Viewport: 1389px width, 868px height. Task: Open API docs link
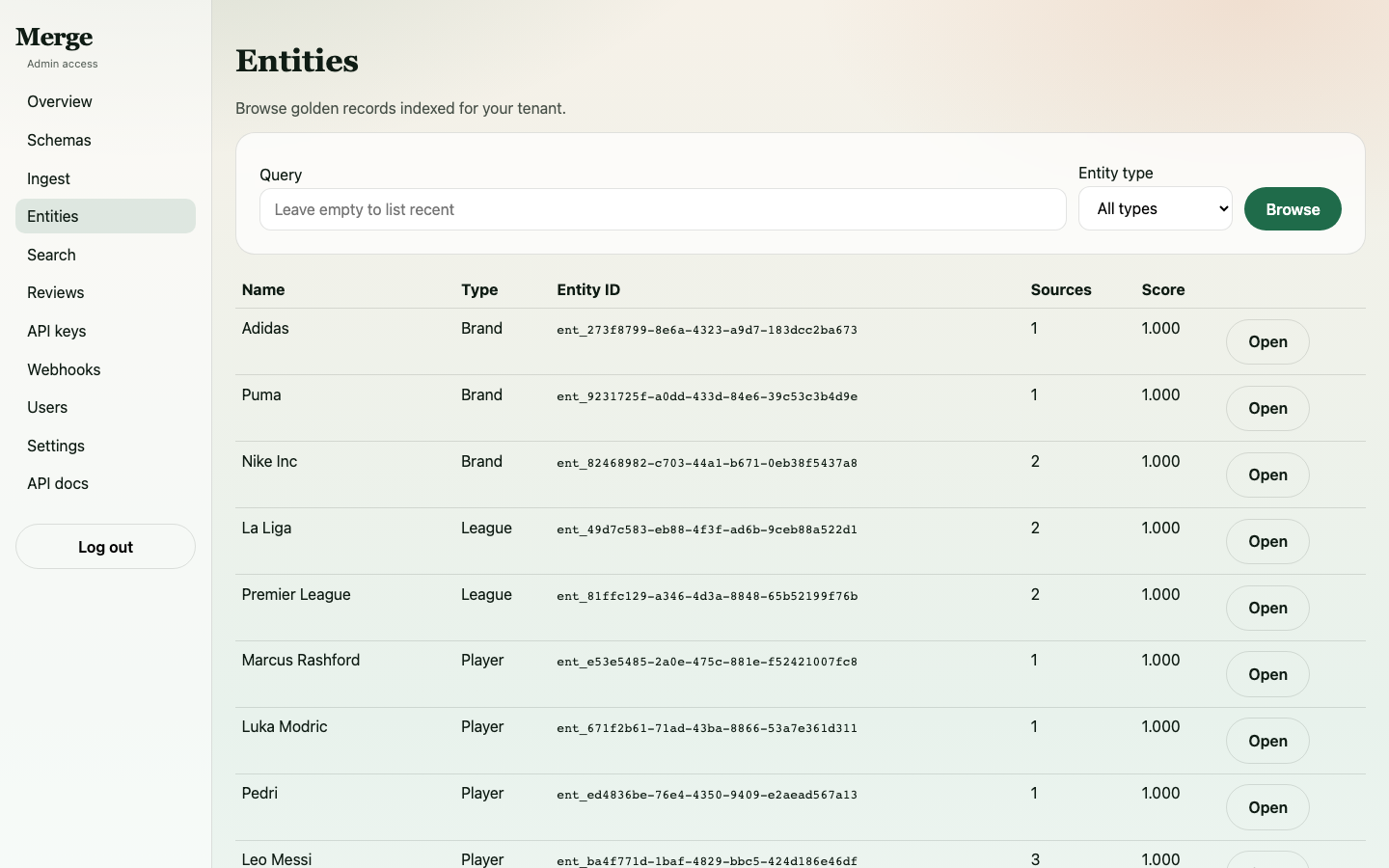[x=105, y=483]
